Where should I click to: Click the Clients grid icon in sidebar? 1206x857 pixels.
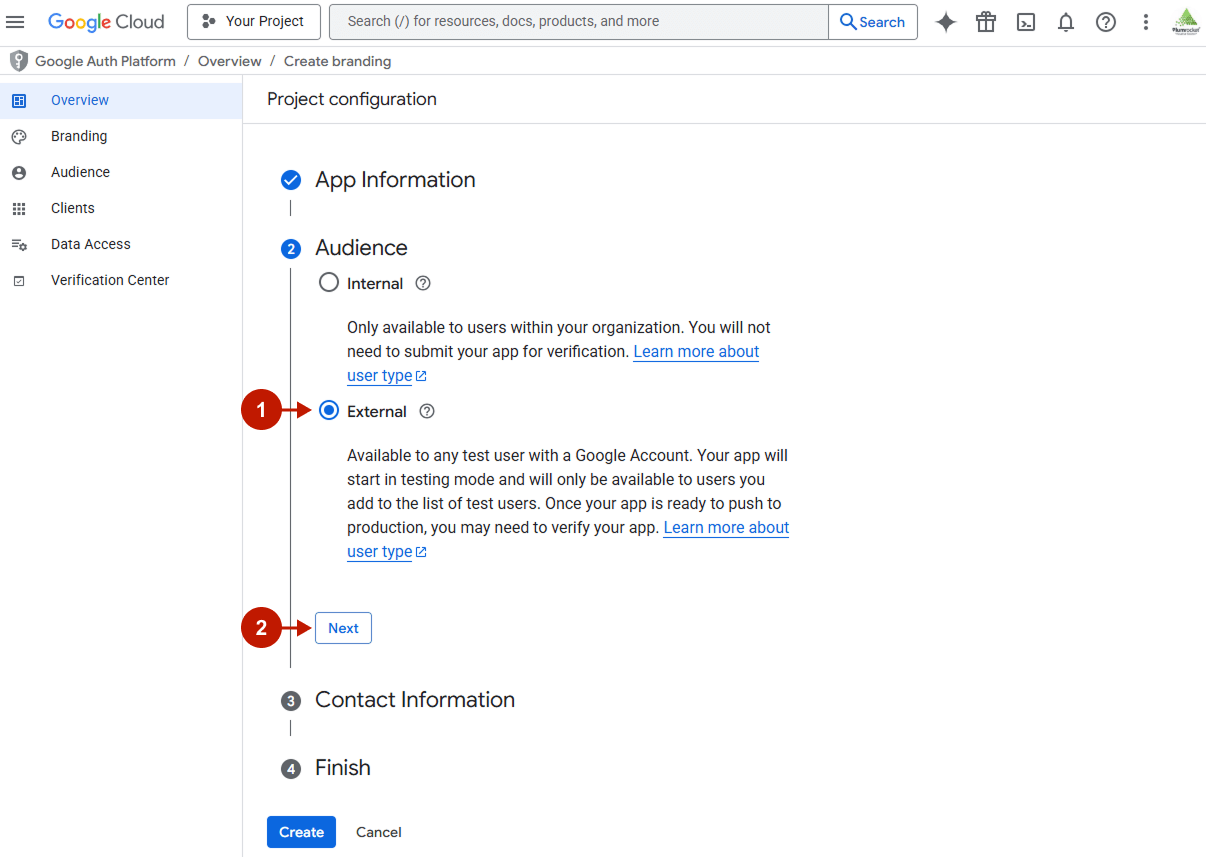(19, 208)
